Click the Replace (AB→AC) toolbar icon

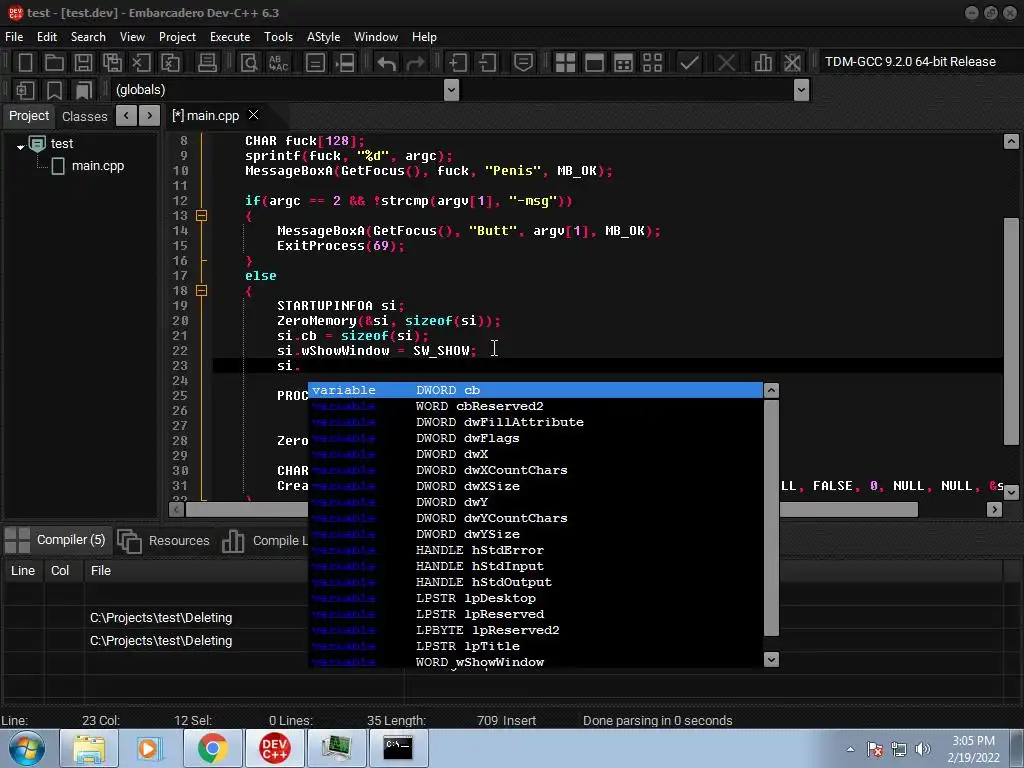[278, 62]
